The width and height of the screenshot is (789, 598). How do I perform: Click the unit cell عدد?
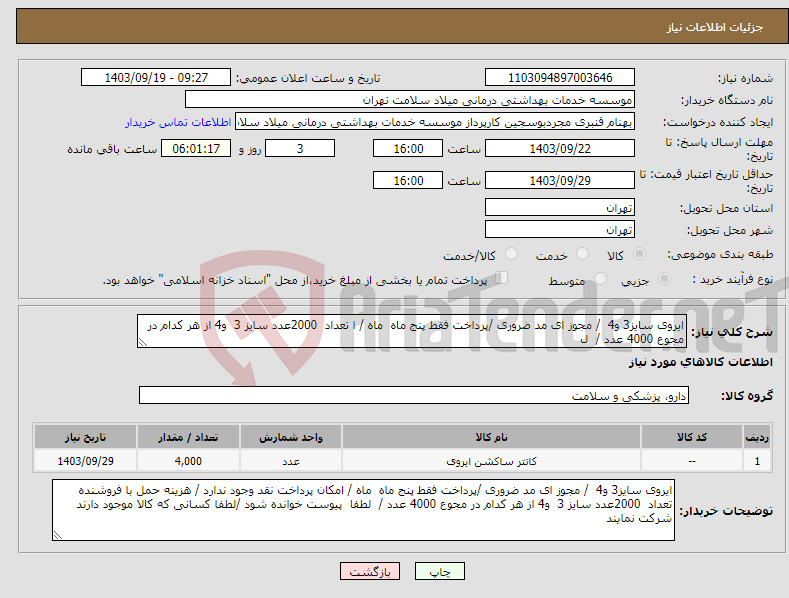291,461
